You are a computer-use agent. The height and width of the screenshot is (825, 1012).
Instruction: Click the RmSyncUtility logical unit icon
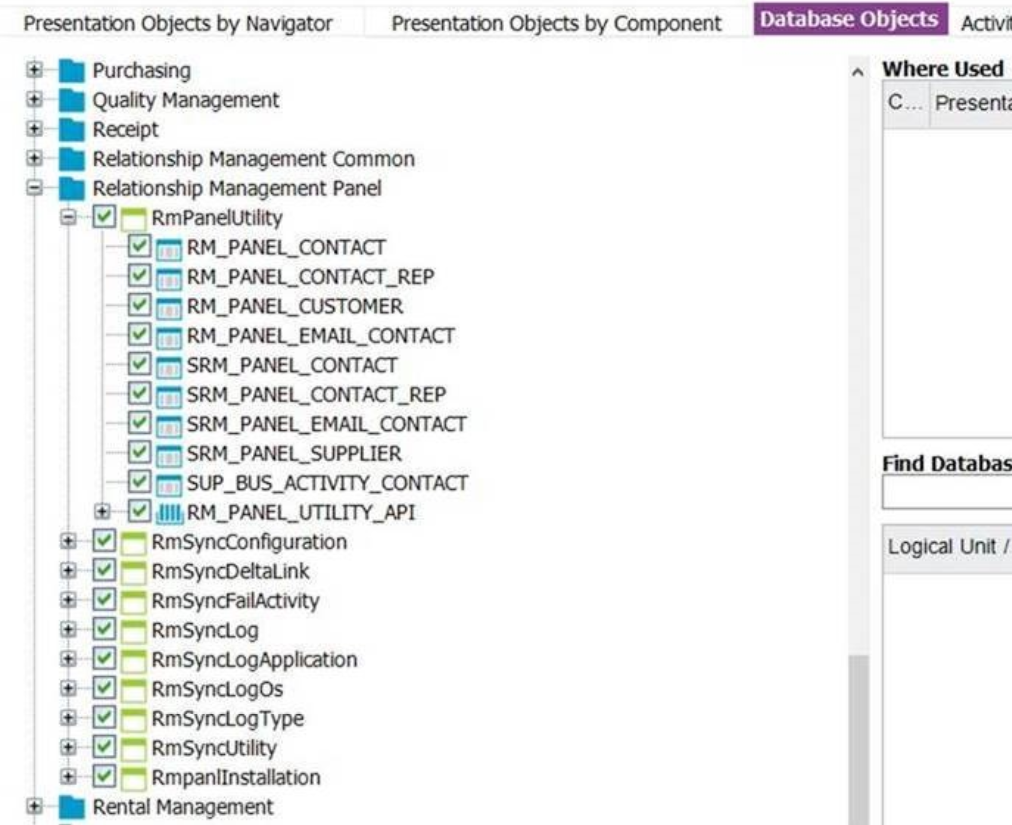pos(134,749)
